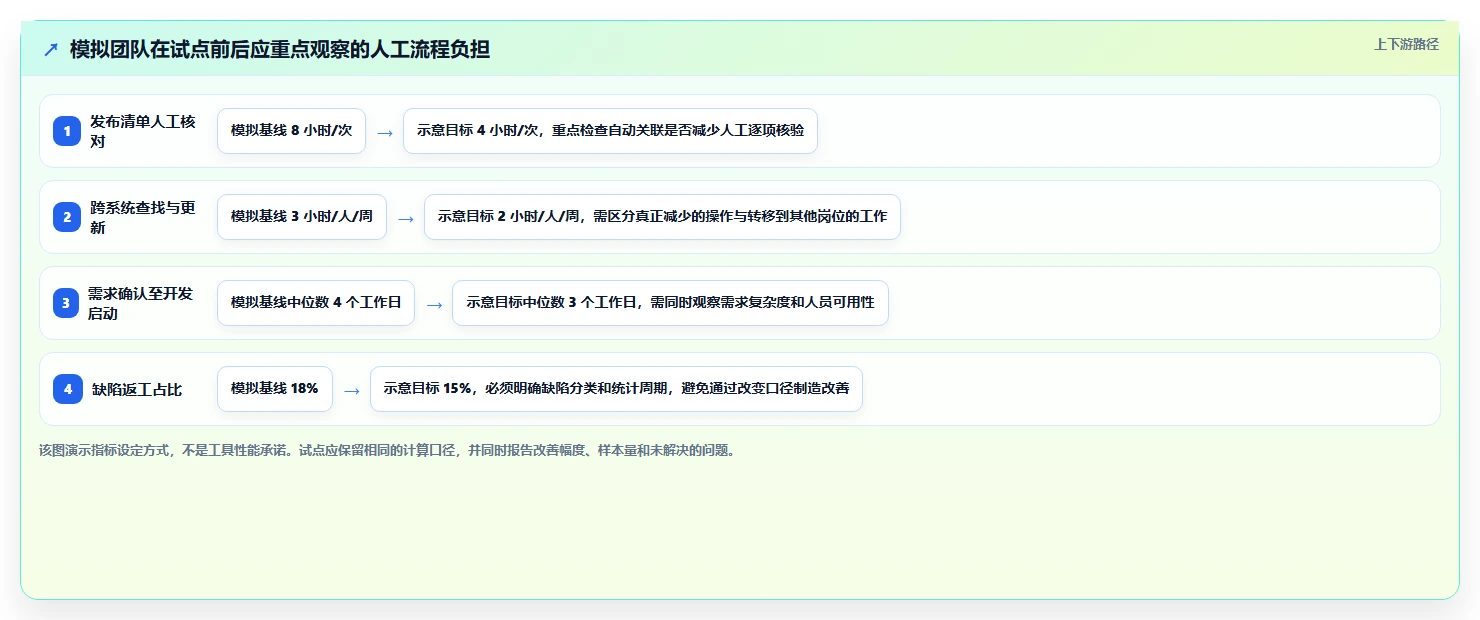
Task: Select the 跨系统查找与更新 row label
Action: (143, 217)
